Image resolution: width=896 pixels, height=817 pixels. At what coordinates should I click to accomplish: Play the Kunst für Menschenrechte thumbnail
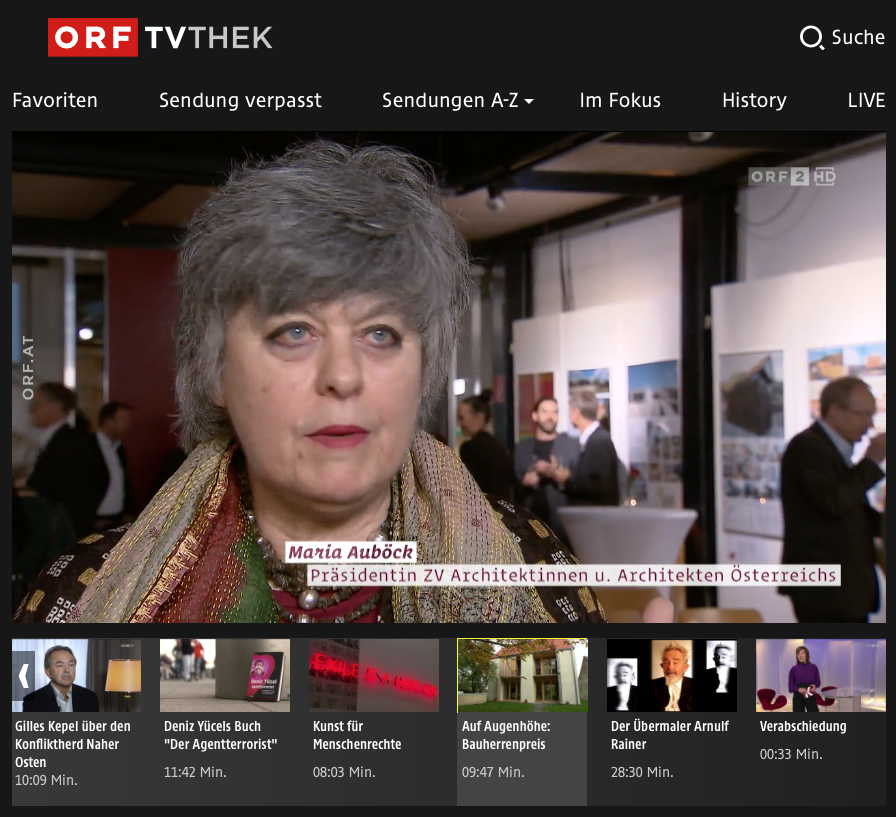pos(374,676)
